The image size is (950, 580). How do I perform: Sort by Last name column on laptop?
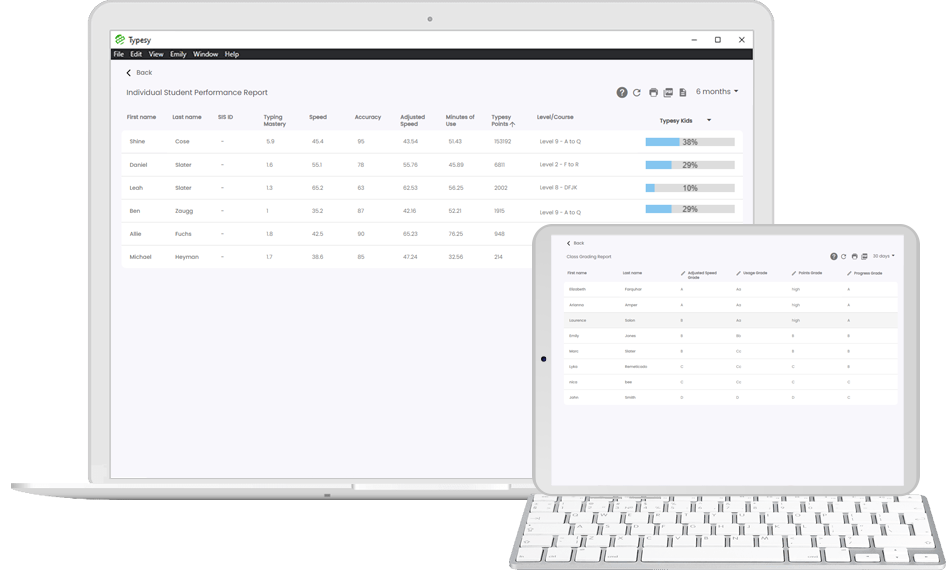point(187,117)
